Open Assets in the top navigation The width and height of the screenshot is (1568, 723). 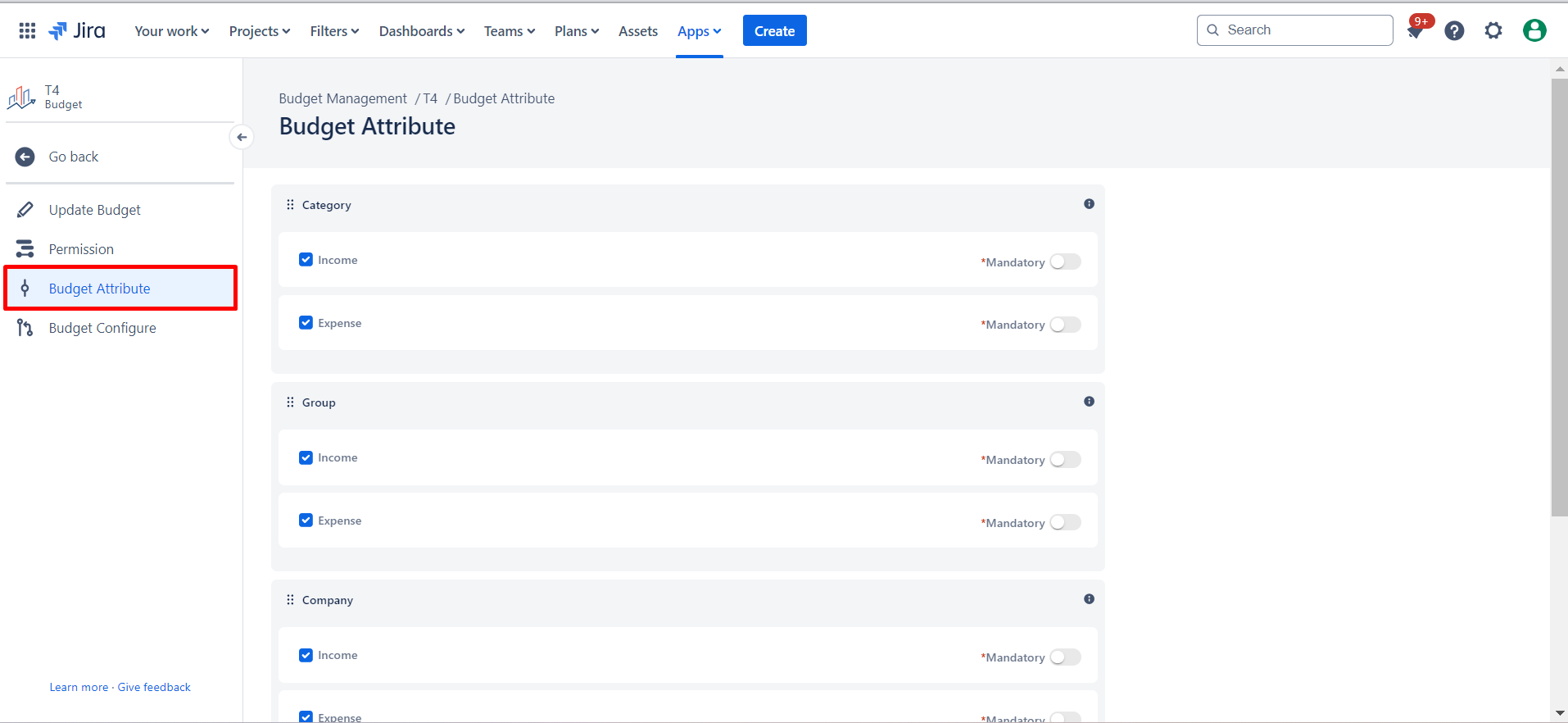point(638,31)
